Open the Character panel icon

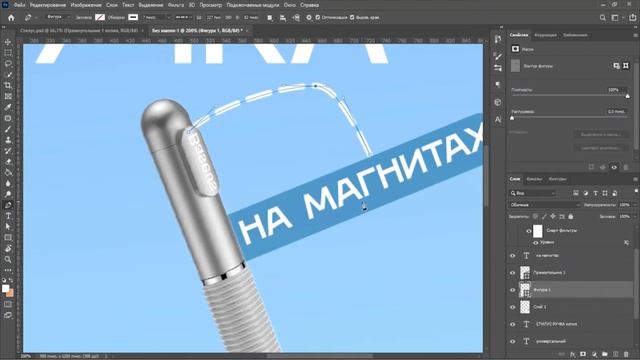point(498,120)
